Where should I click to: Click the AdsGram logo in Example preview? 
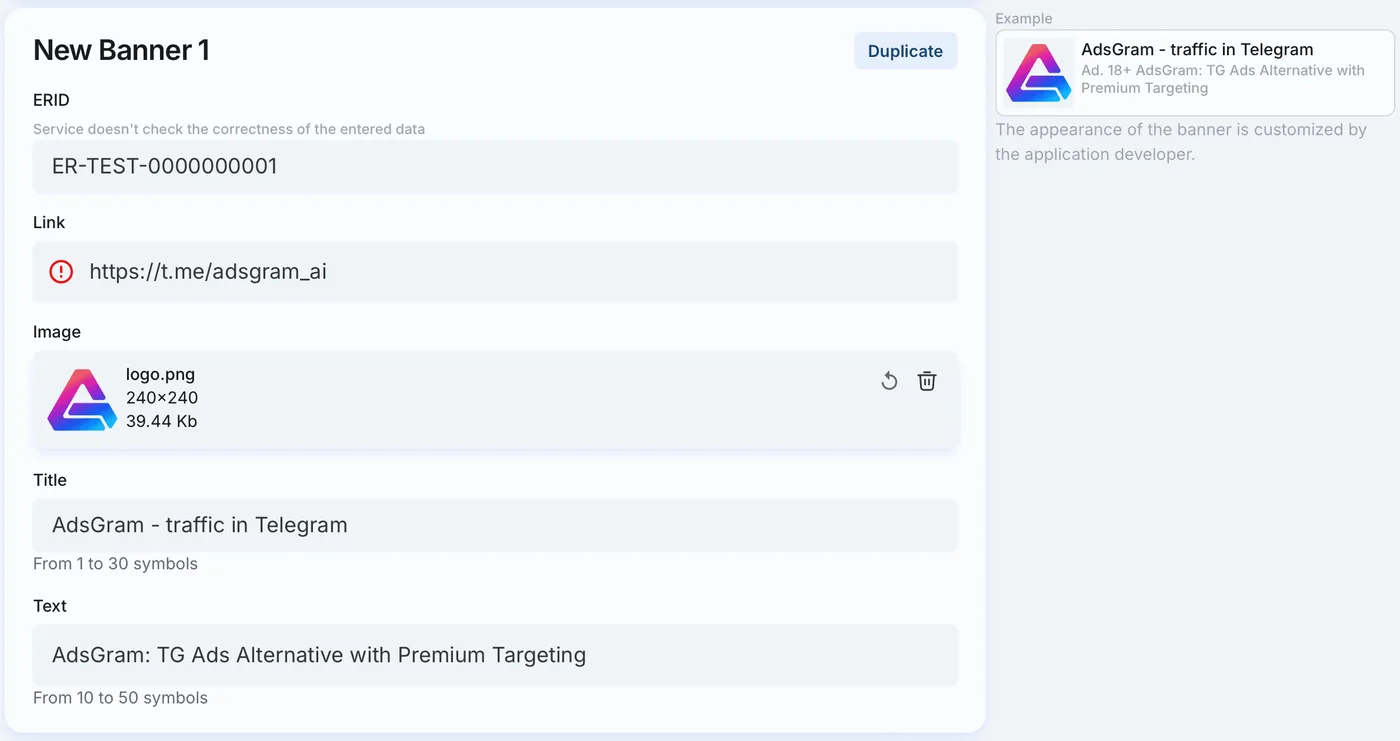click(1038, 72)
